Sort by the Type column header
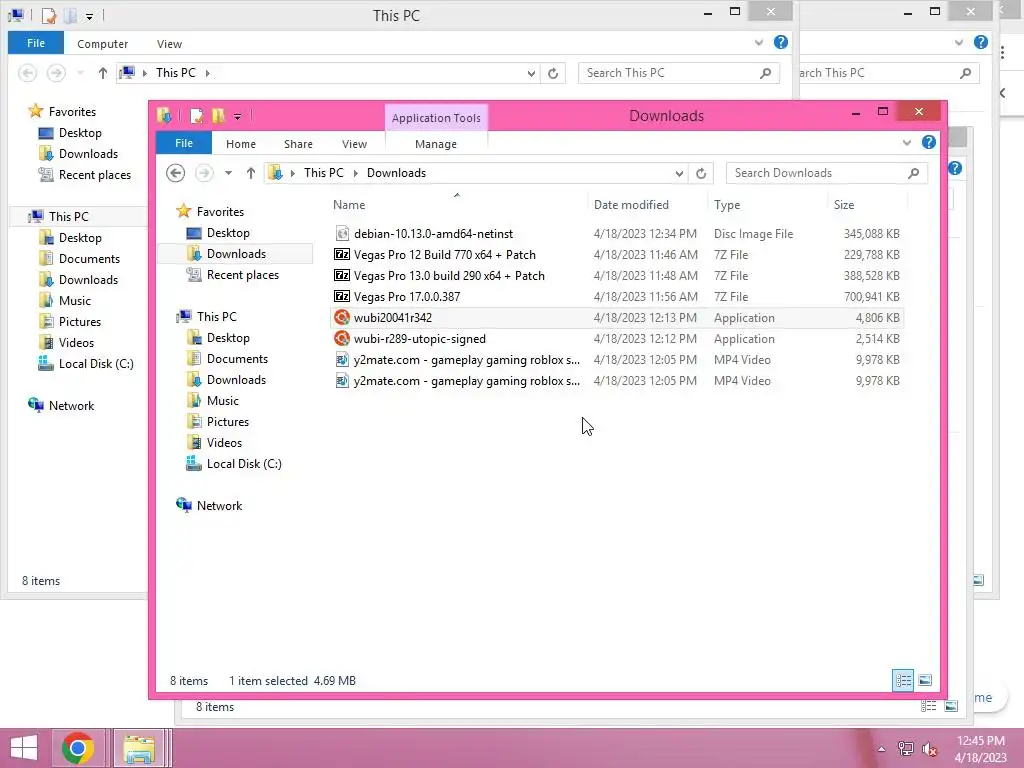The width and height of the screenshot is (1024, 768). click(x=727, y=204)
